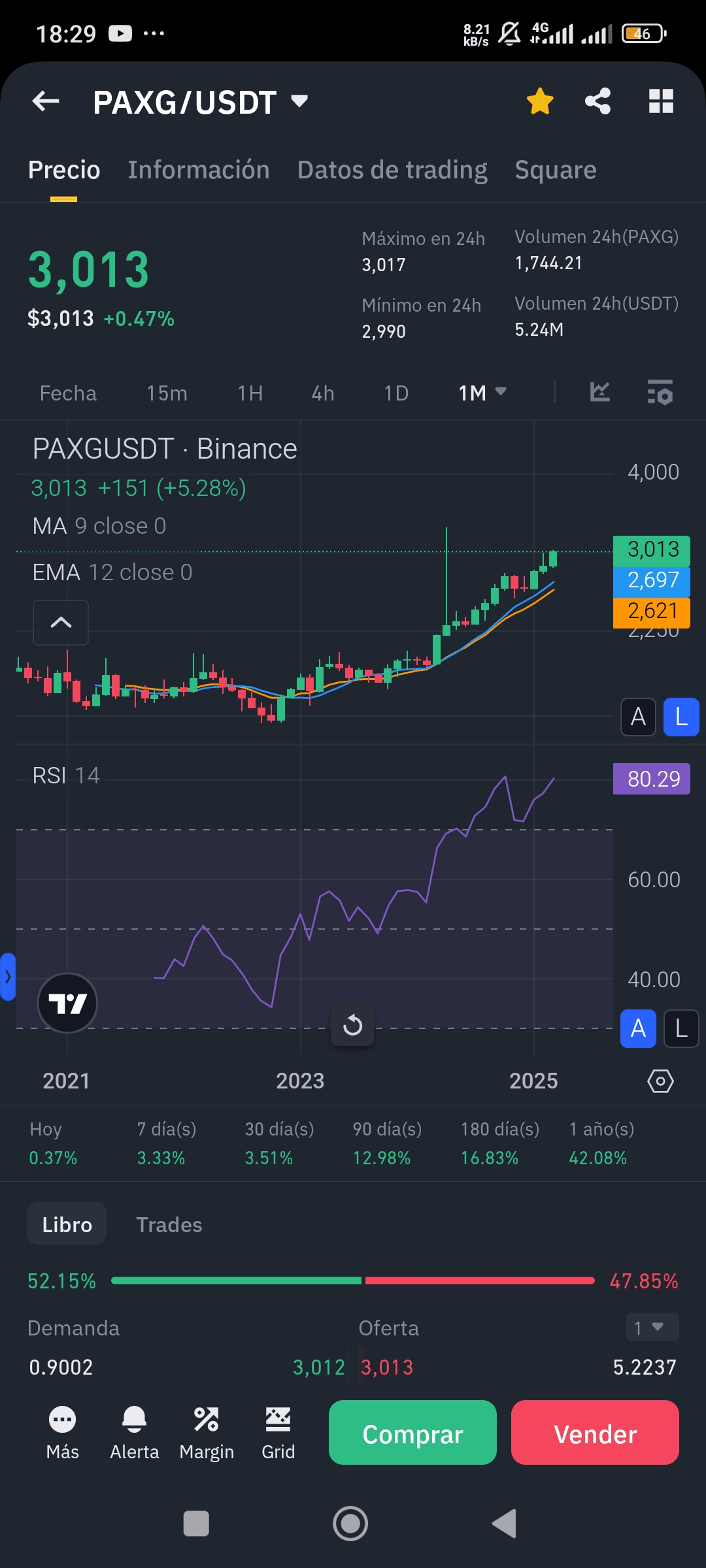This screenshot has height=1568, width=706.
Task: Enable auto scale A on price axis
Action: (x=638, y=717)
